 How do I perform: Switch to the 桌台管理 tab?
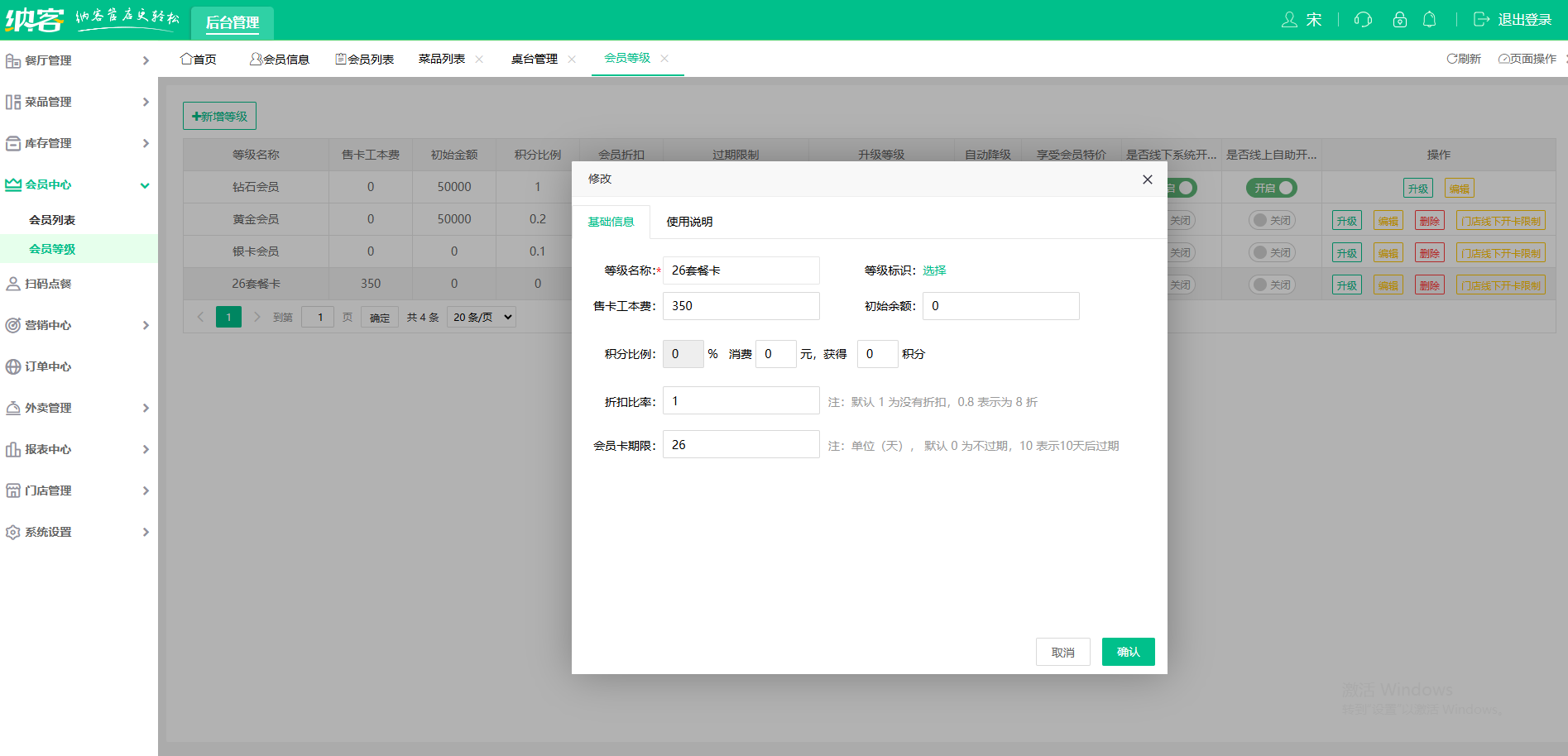[535, 59]
